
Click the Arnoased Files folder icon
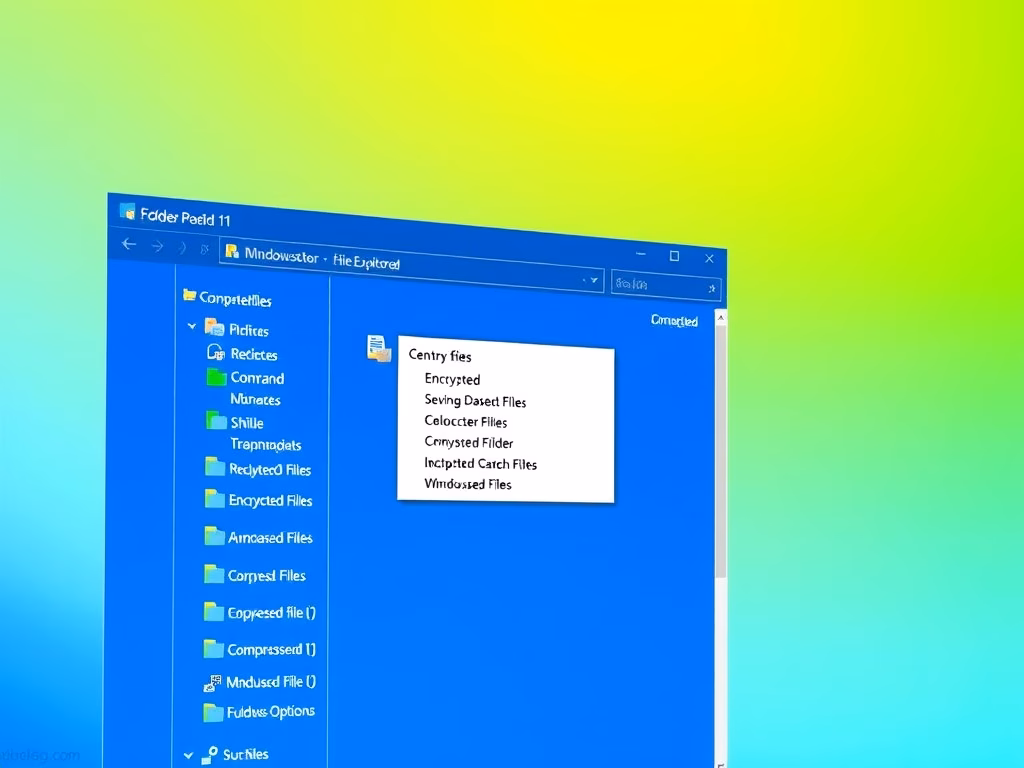tap(215, 536)
